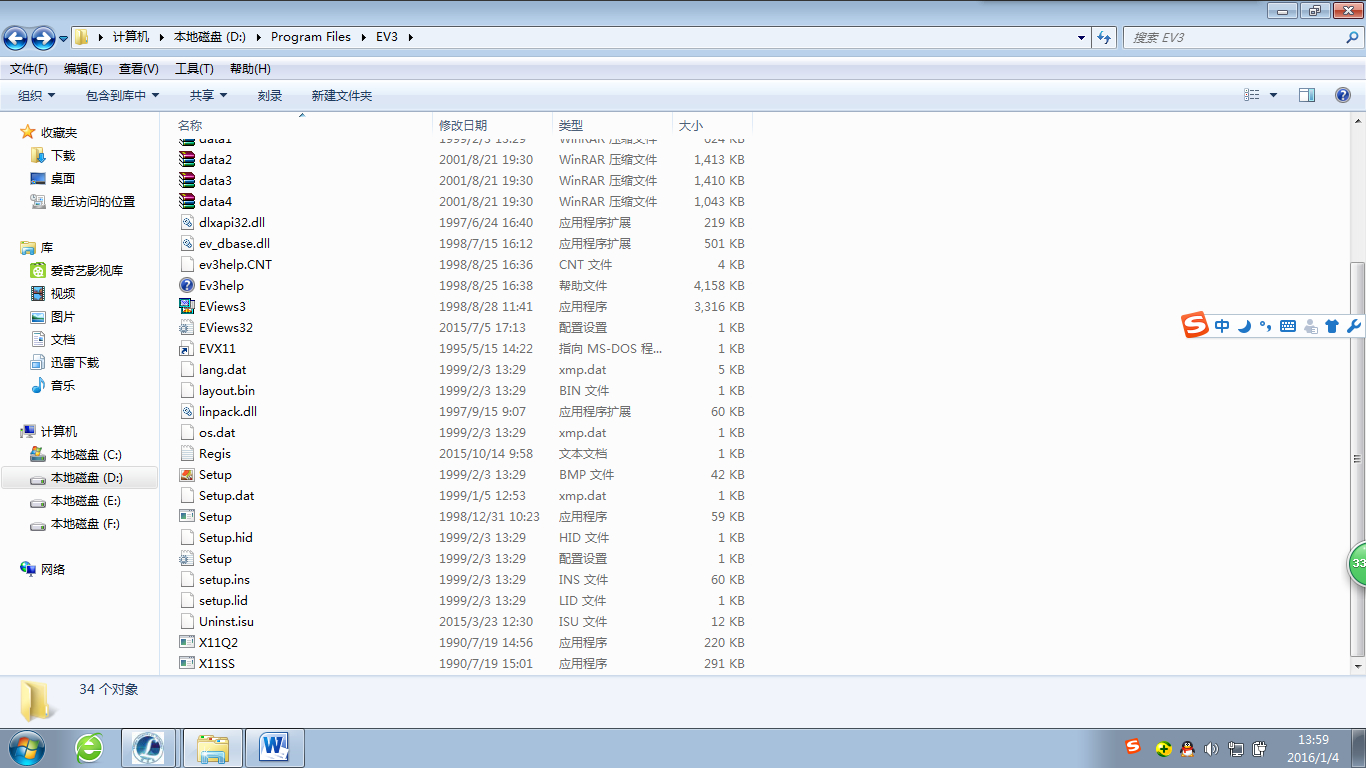Open the 文件(F) menu
This screenshot has height=768, width=1366.
[x=29, y=69]
